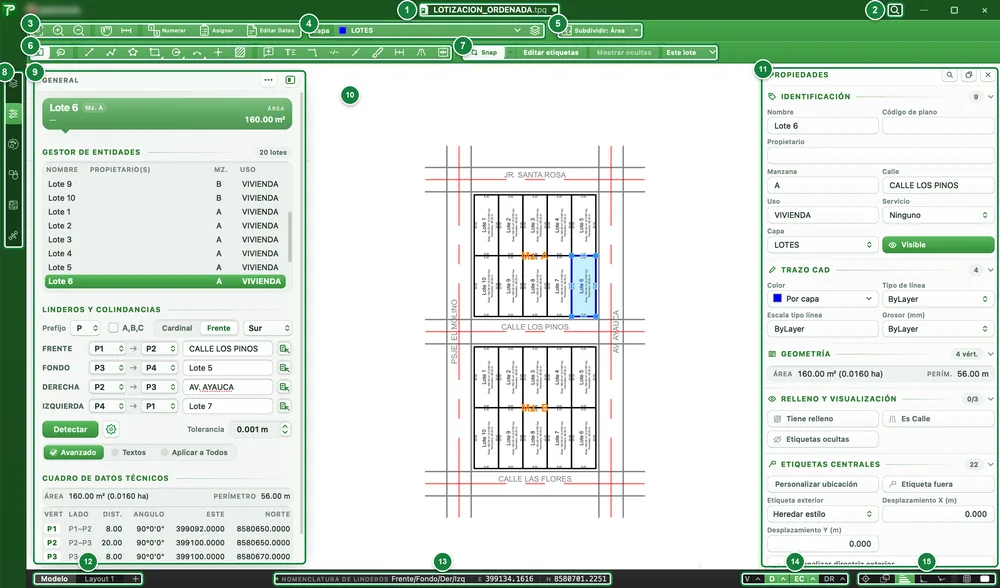Open the Tipo de línea dropdown

[x=938, y=298]
